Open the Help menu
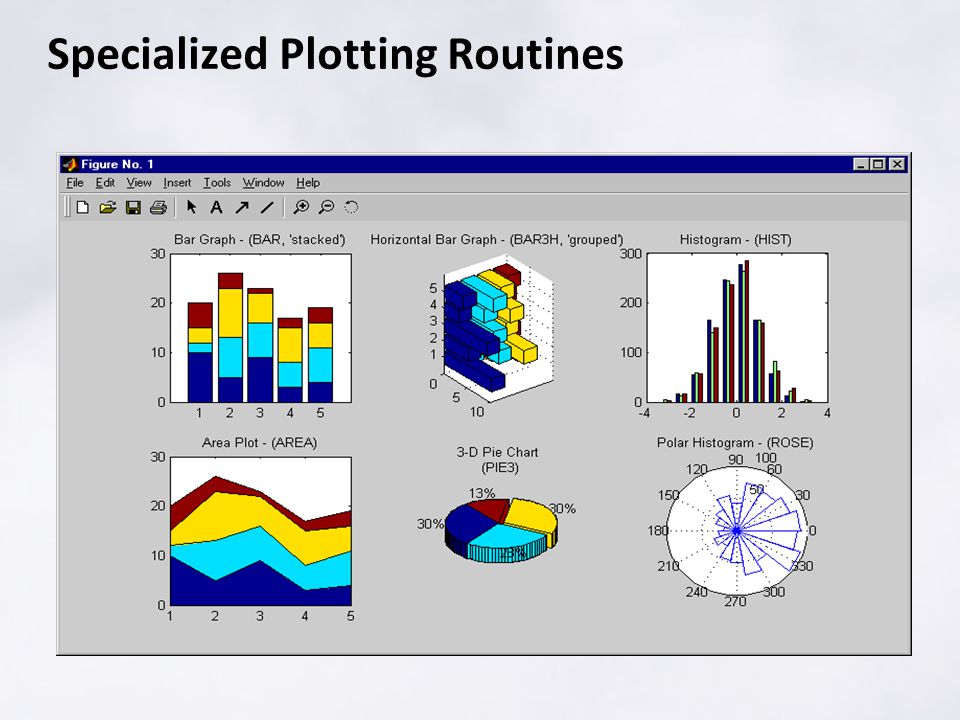 pos(308,182)
